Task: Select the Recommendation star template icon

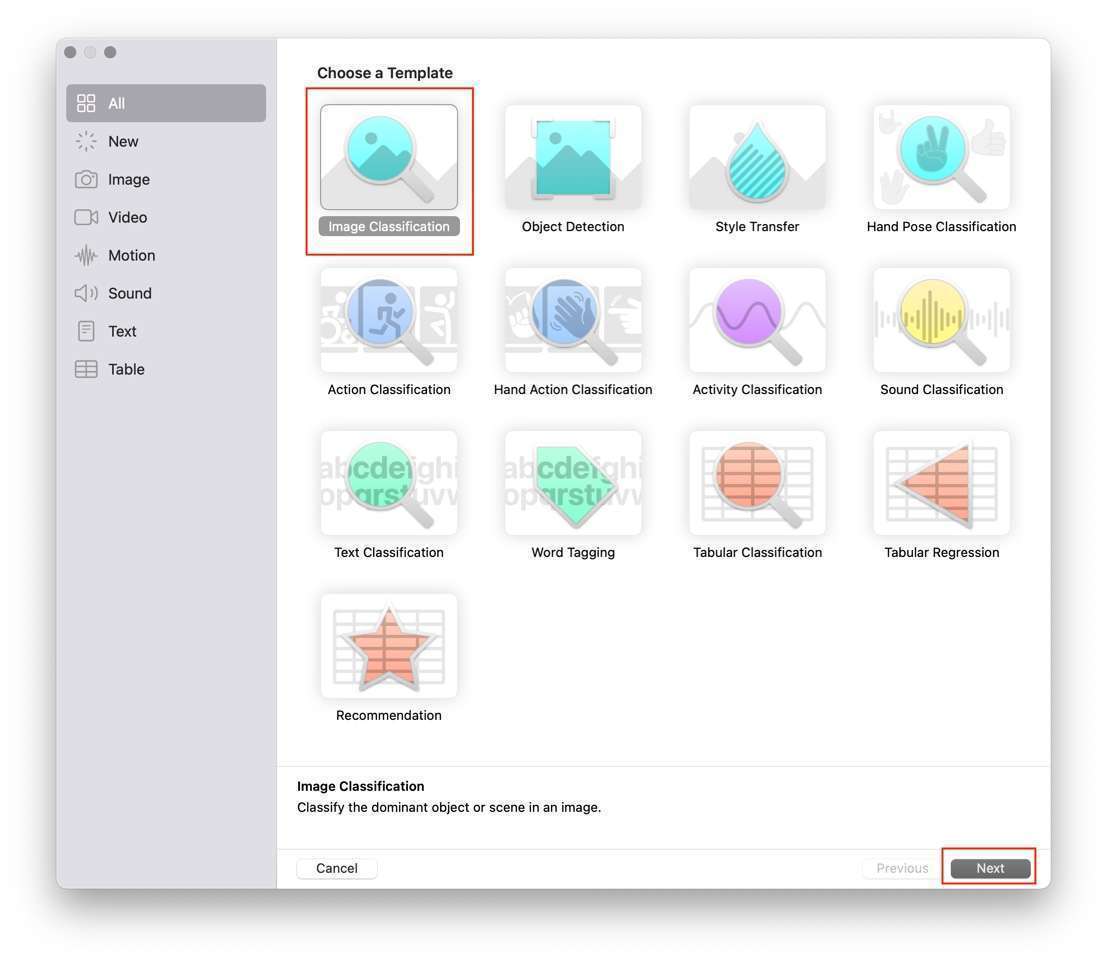Action: click(x=389, y=646)
